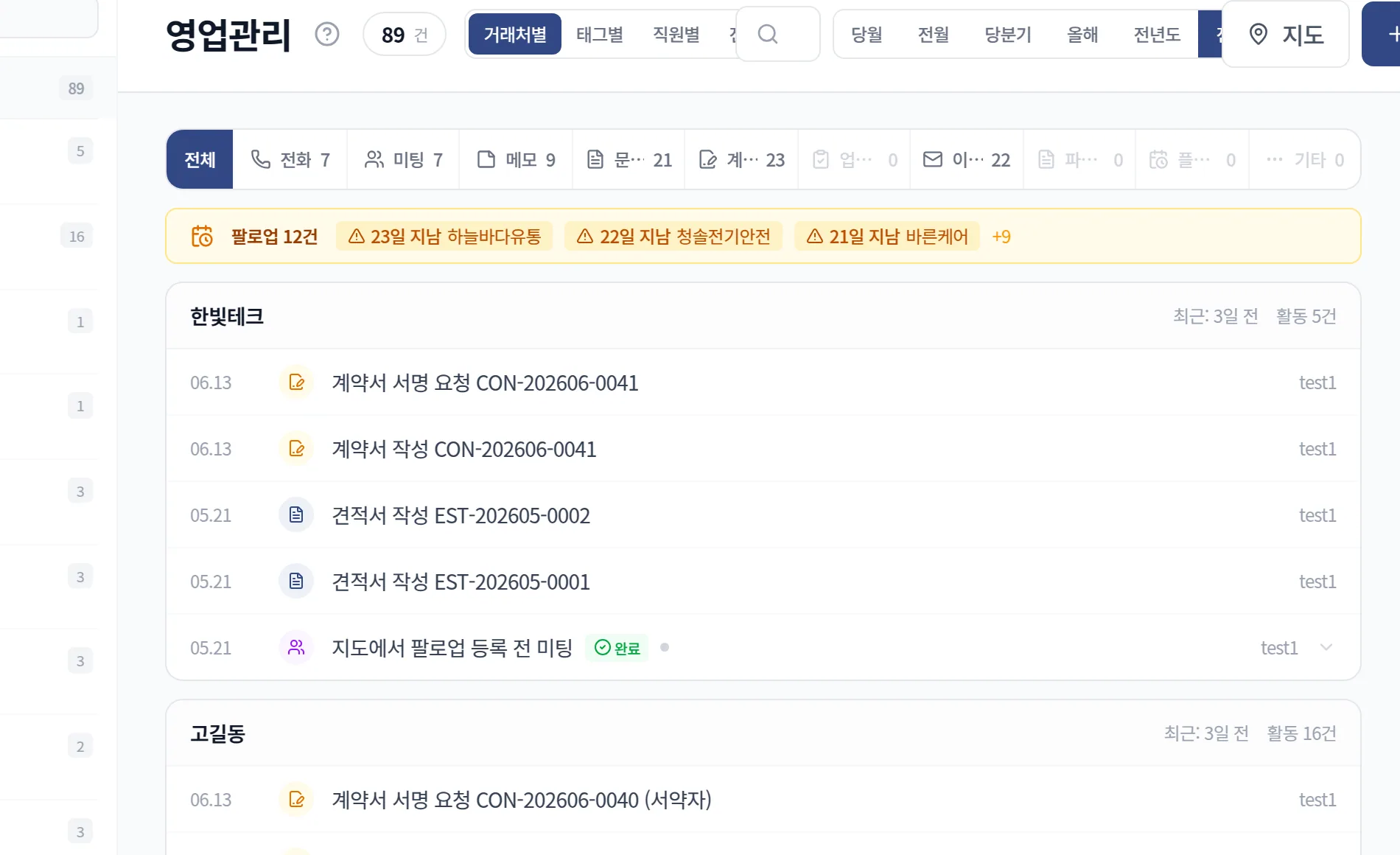1400x855 pixels.
Task: Filter by 전월 period
Action: pos(934,34)
